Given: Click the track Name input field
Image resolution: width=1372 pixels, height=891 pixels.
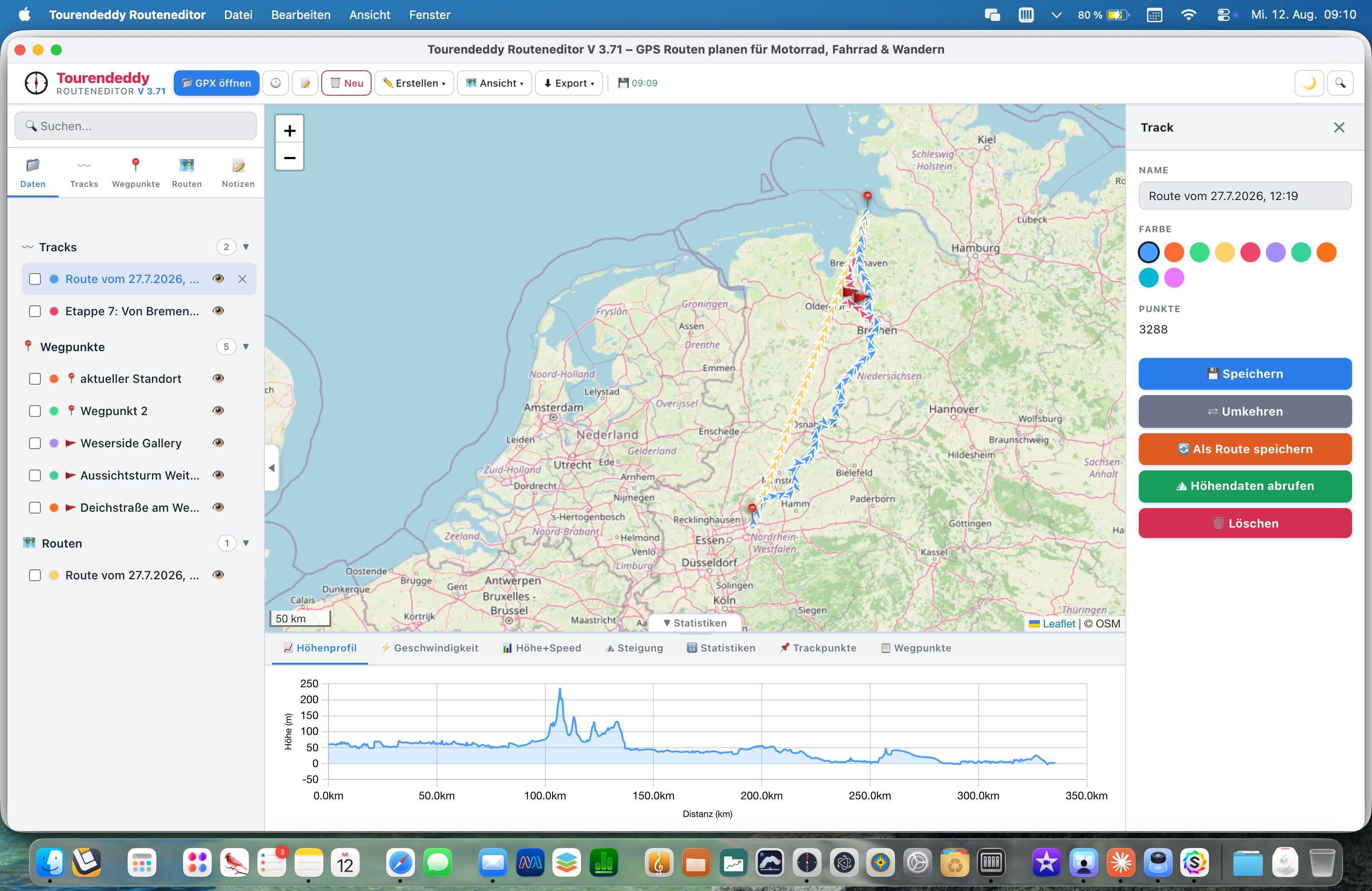Looking at the screenshot, I should (x=1245, y=196).
